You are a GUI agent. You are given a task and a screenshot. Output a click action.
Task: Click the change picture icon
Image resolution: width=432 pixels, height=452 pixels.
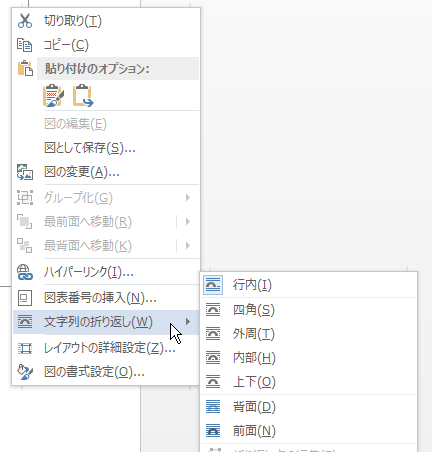[25, 172]
